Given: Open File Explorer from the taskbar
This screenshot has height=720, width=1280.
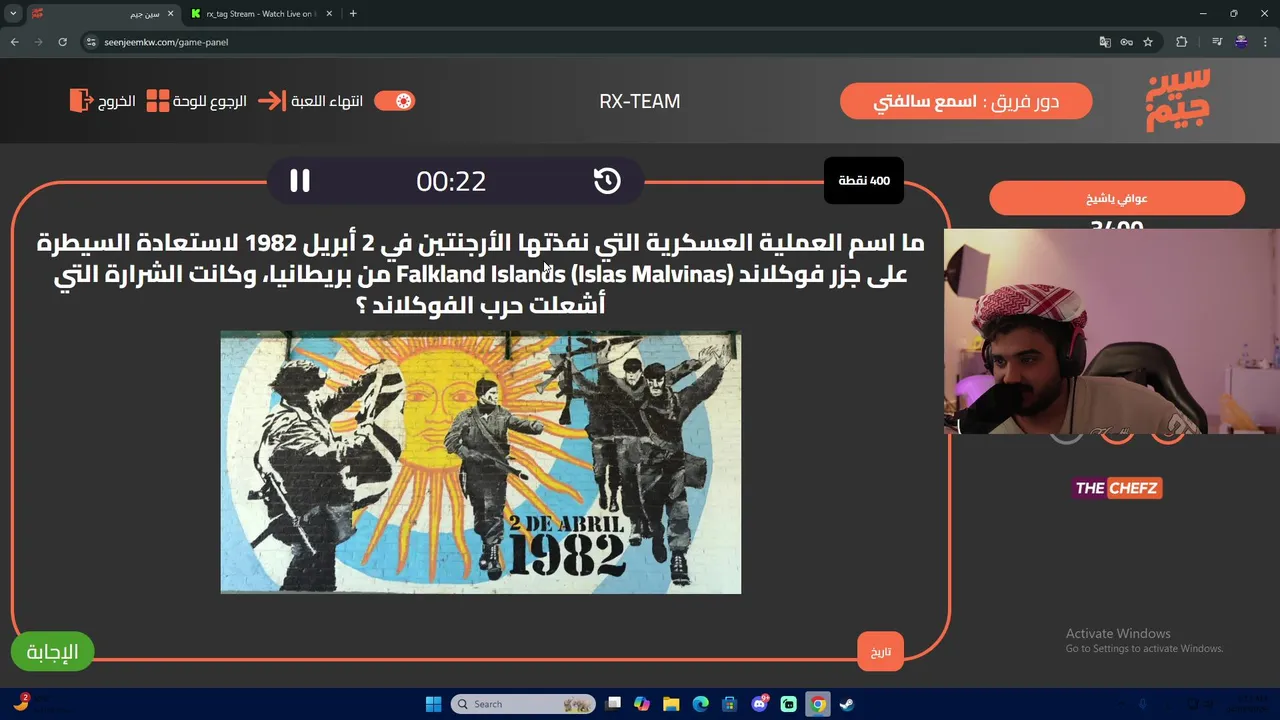Looking at the screenshot, I should tap(671, 704).
